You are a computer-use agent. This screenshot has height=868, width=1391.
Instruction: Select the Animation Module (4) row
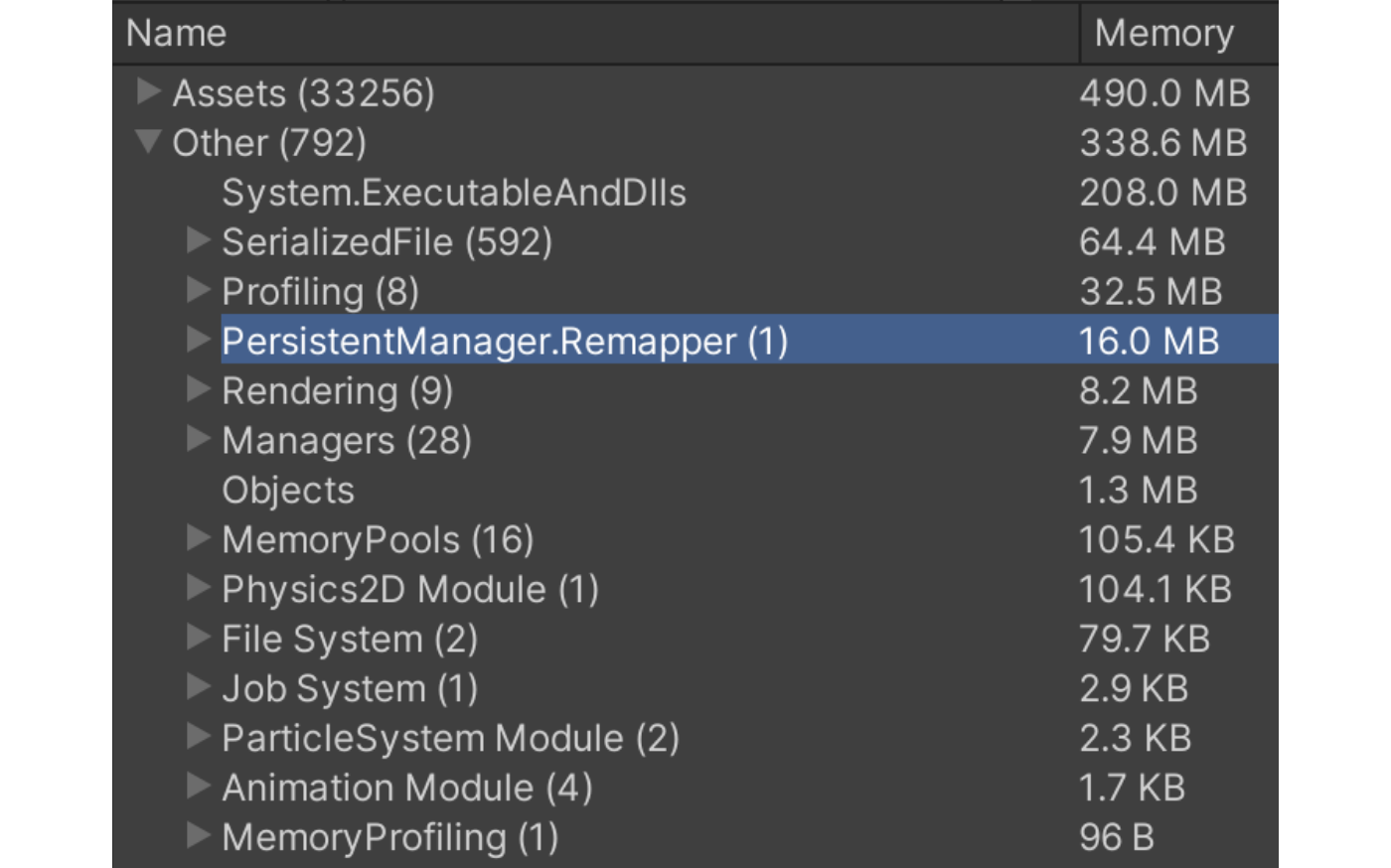point(406,789)
